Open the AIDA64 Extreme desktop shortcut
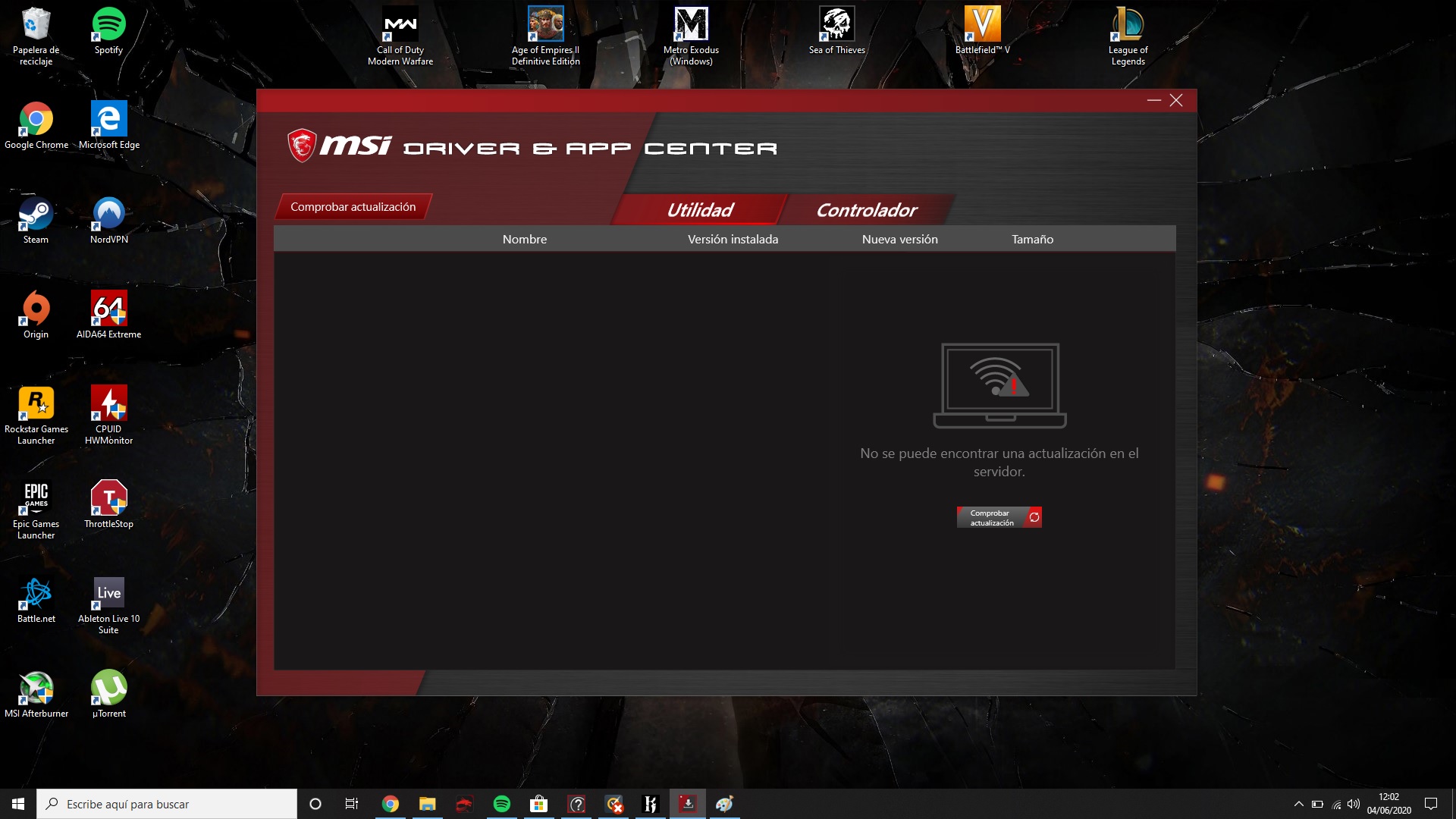Viewport: 1456px width, 819px height. (x=108, y=315)
